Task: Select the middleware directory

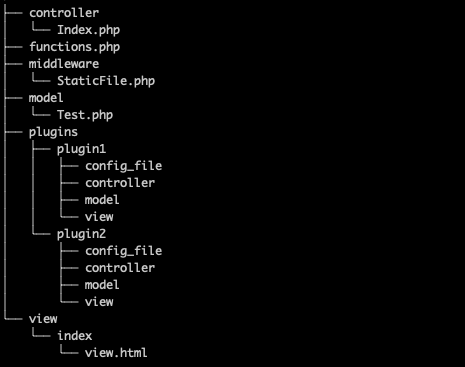Action: pyautogui.click(x=64, y=64)
